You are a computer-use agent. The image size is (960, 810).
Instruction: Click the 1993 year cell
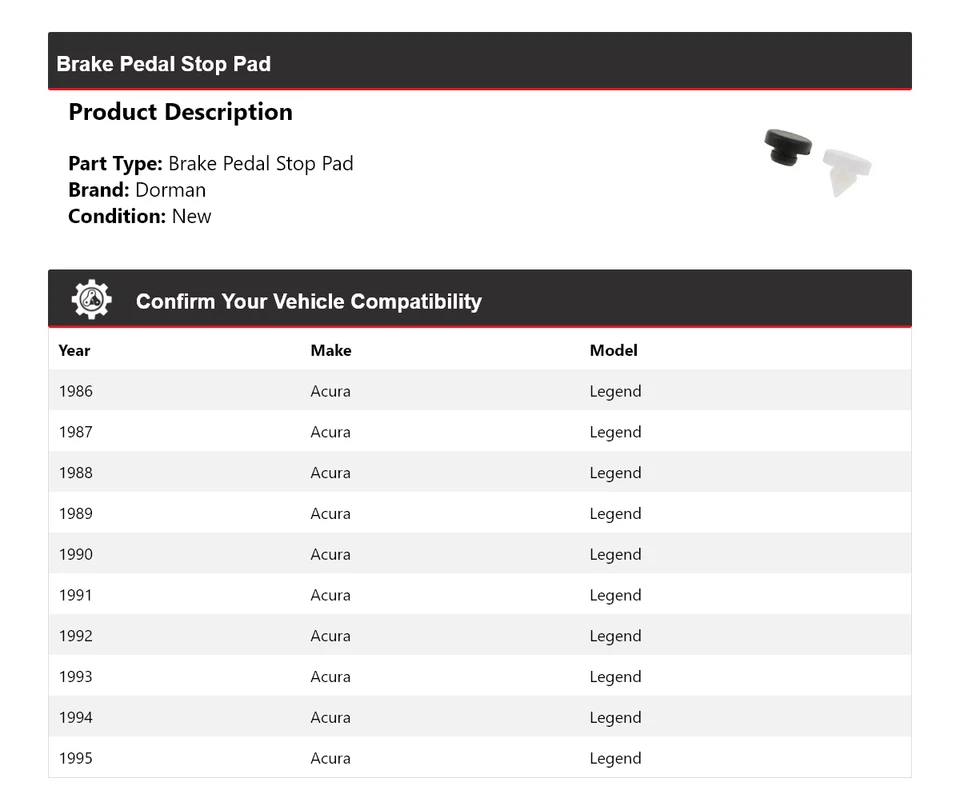75,677
